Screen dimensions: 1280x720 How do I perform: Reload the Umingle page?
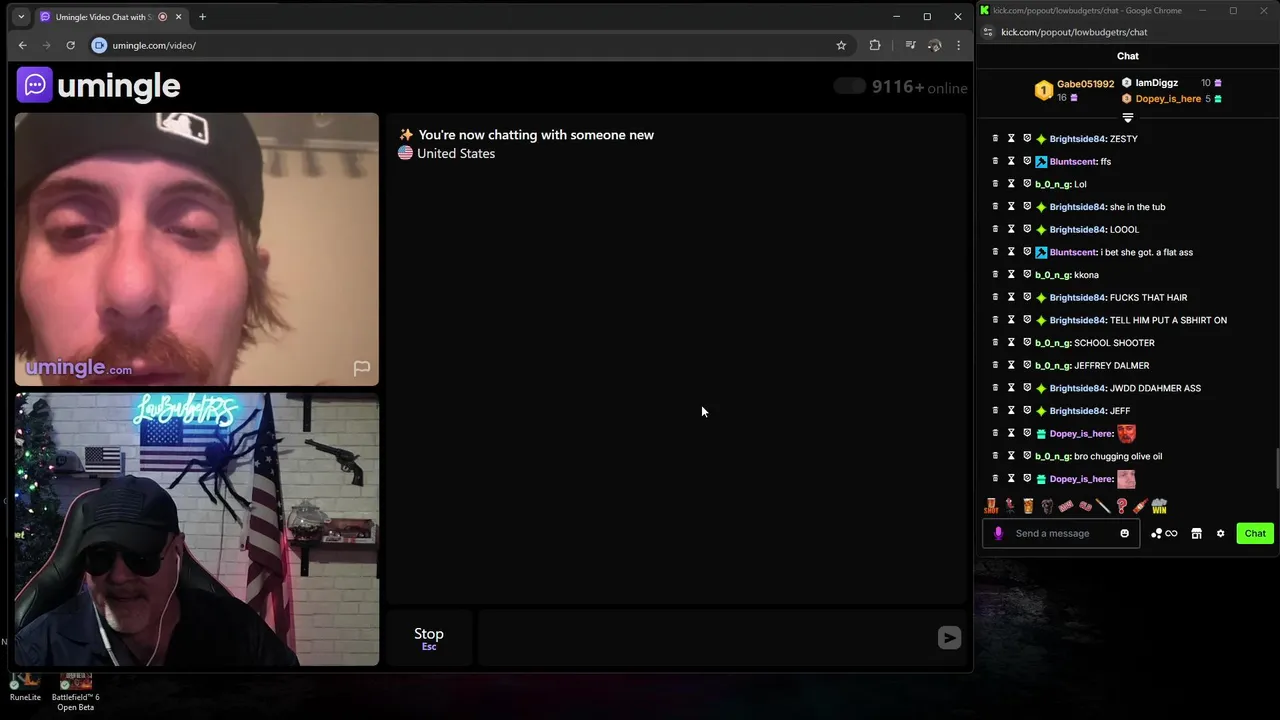pyautogui.click(x=70, y=45)
